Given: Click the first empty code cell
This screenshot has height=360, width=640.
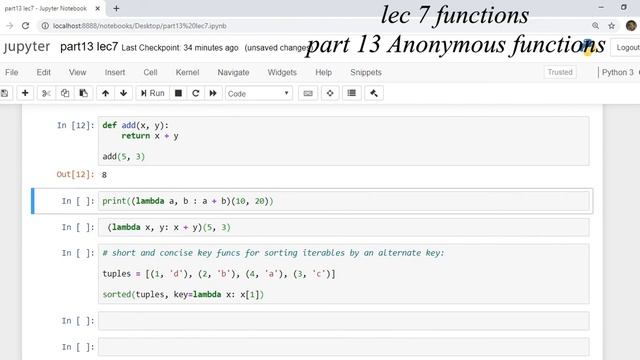Looking at the screenshot, I should tap(344, 321).
